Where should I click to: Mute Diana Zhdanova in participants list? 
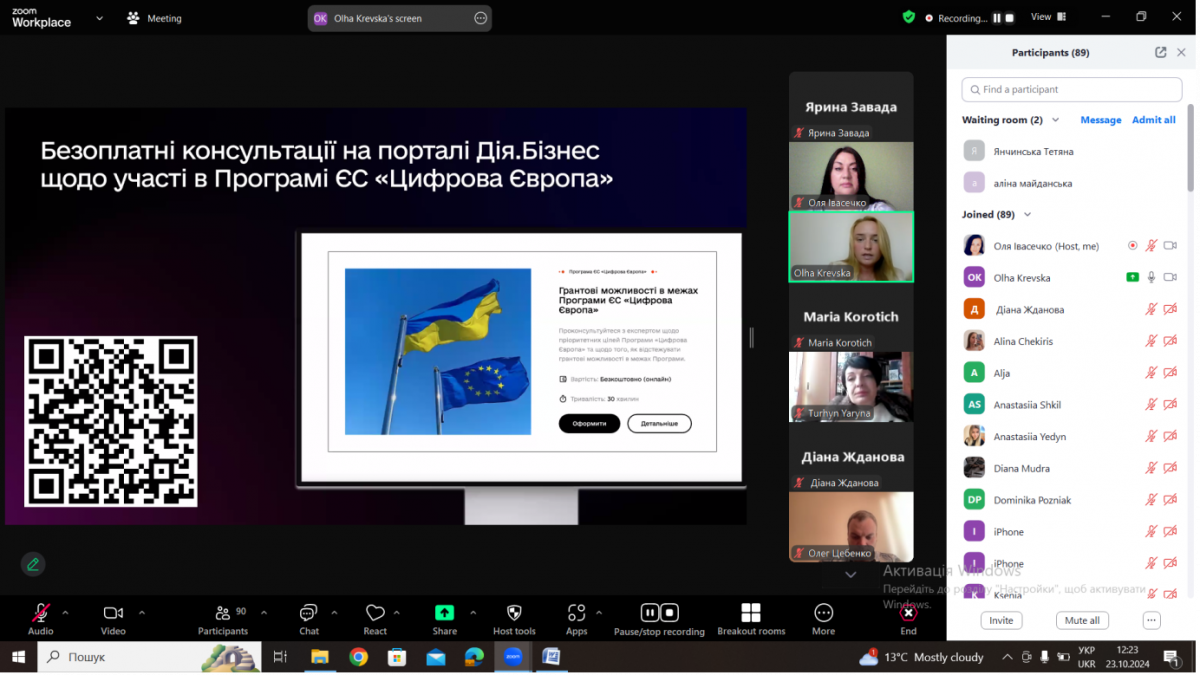point(1152,309)
